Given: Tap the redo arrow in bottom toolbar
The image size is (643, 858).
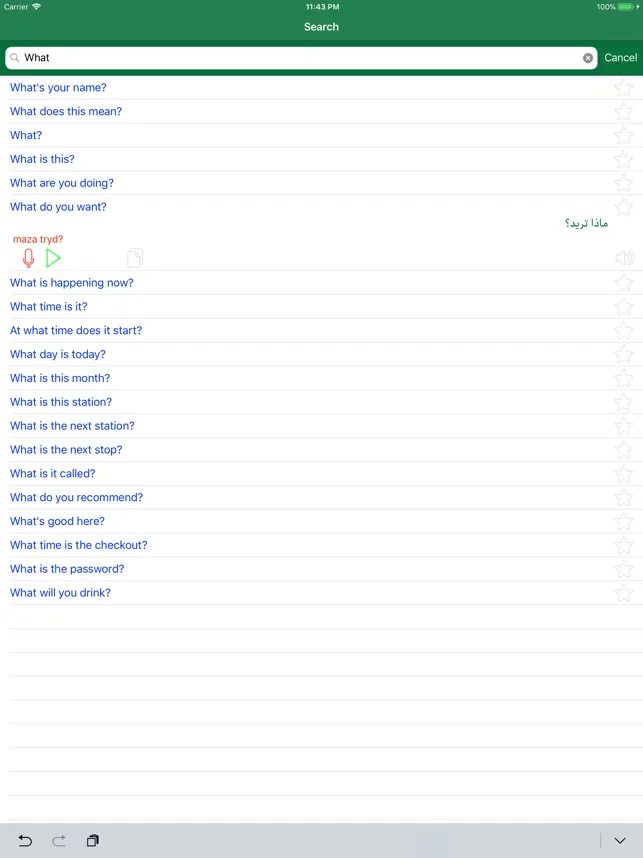Looking at the screenshot, I should [59, 841].
